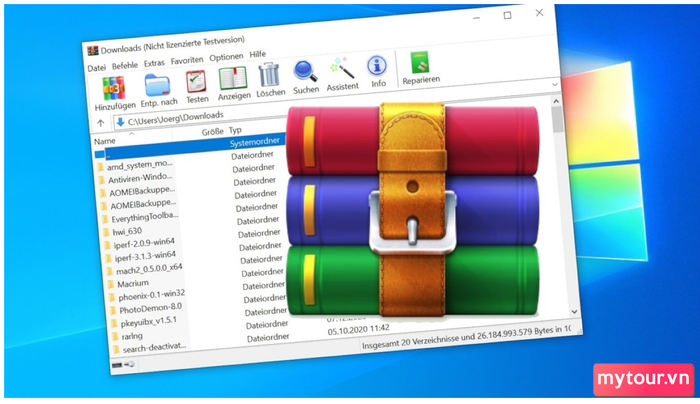700x404 pixels.
Task: Select the pkeyuibx_v1.5.1 folder
Action: pos(149,321)
